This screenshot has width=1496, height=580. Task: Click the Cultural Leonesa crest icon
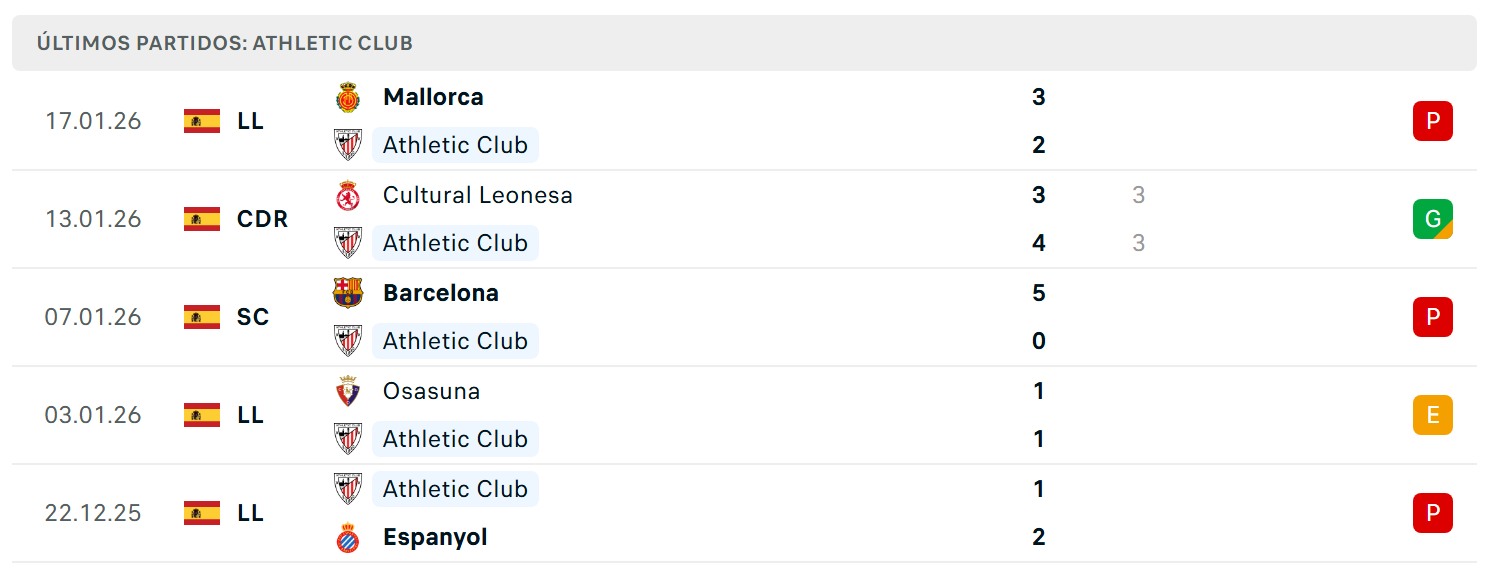click(347, 195)
